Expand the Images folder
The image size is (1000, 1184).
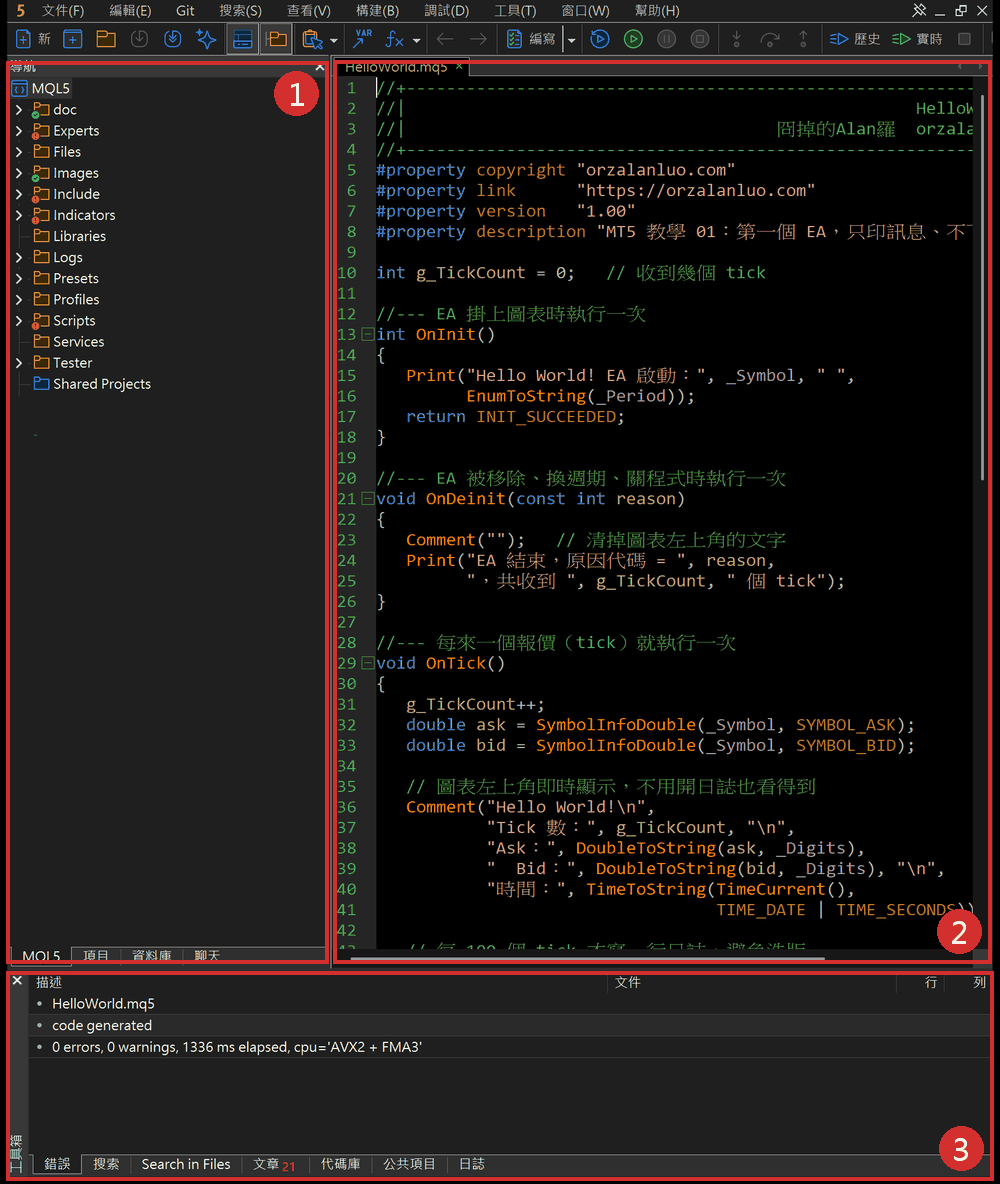pos(19,173)
